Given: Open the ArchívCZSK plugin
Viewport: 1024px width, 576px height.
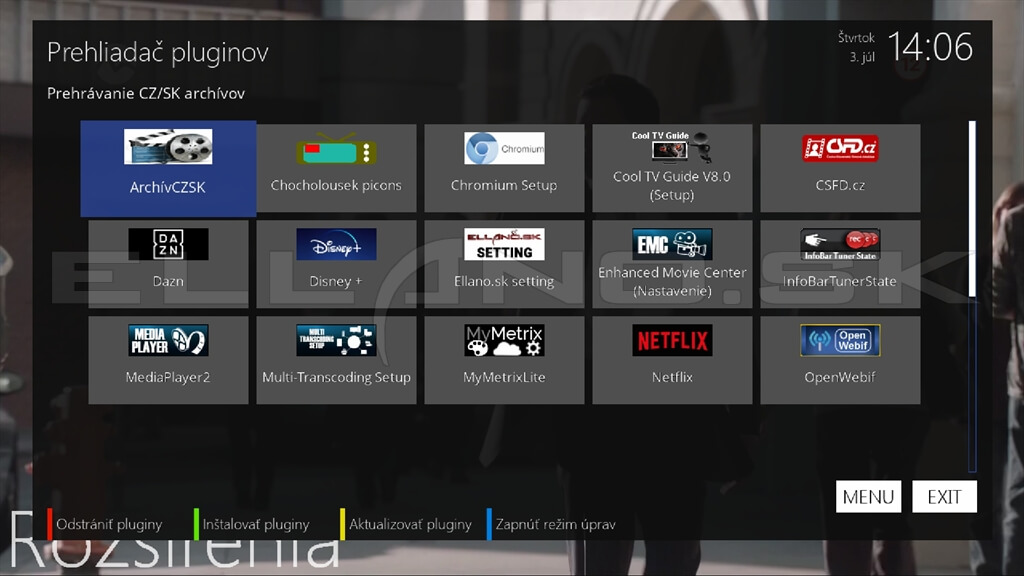Looking at the screenshot, I should [x=168, y=168].
